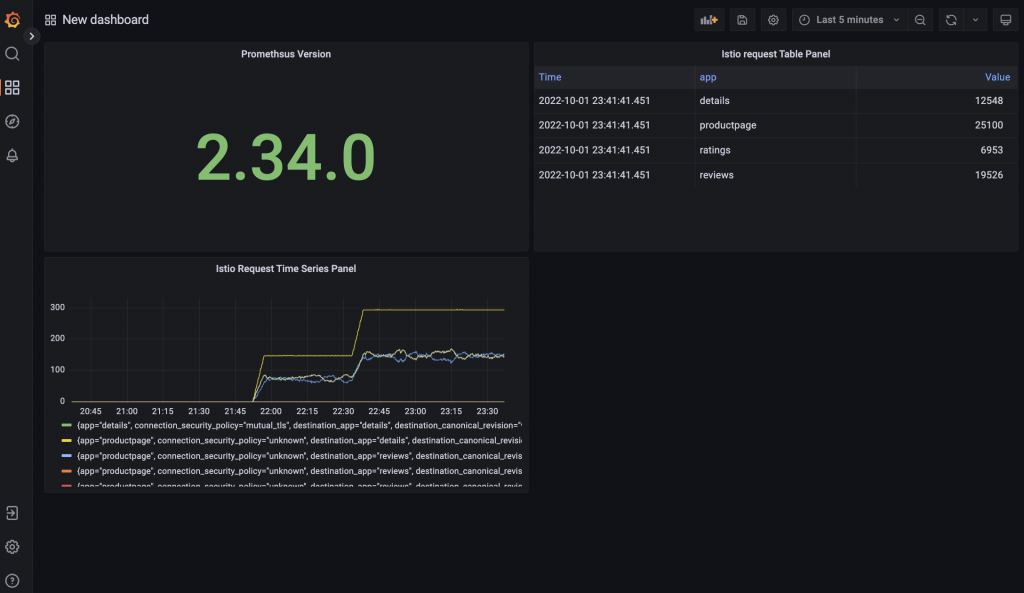Open dashboard settings gear in the top bar
This screenshot has height=593, width=1024.
773,20
